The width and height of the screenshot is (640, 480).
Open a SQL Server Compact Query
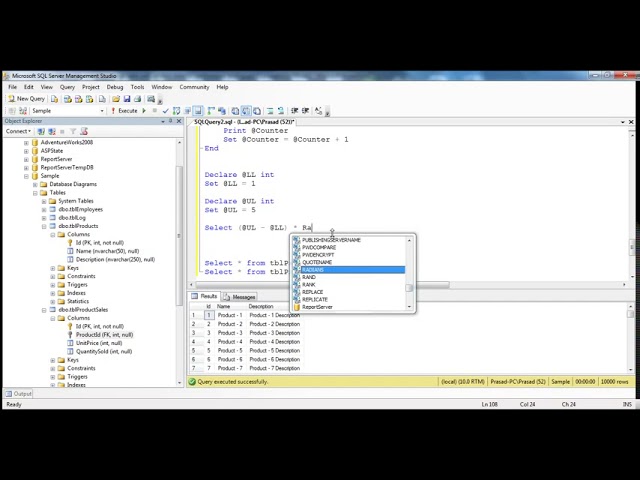(102, 99)
